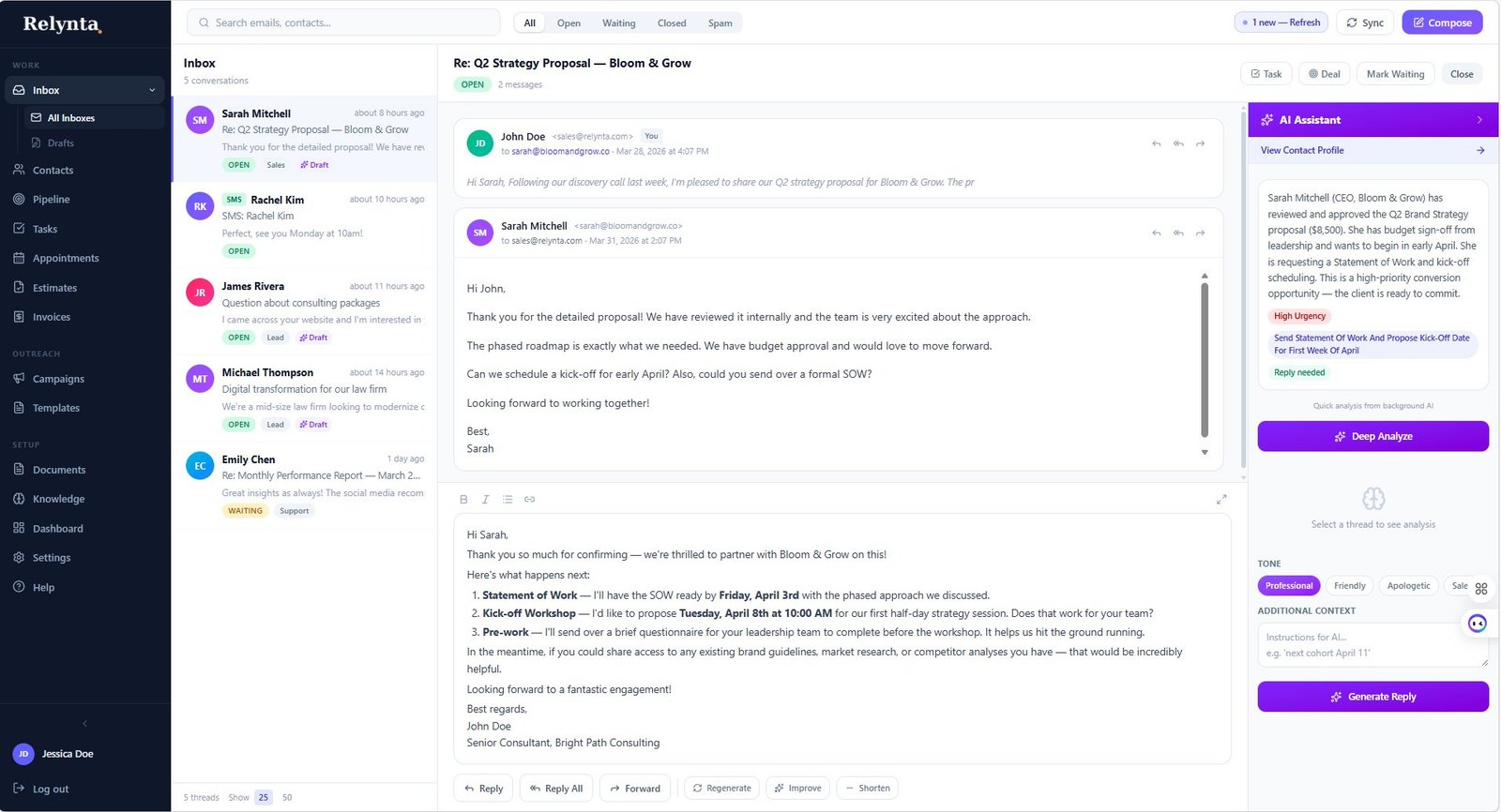The height and width of the screenshot is (812, 1501).
Task: Collapse the AI Assistant panel
Action: click(1479, 120)
